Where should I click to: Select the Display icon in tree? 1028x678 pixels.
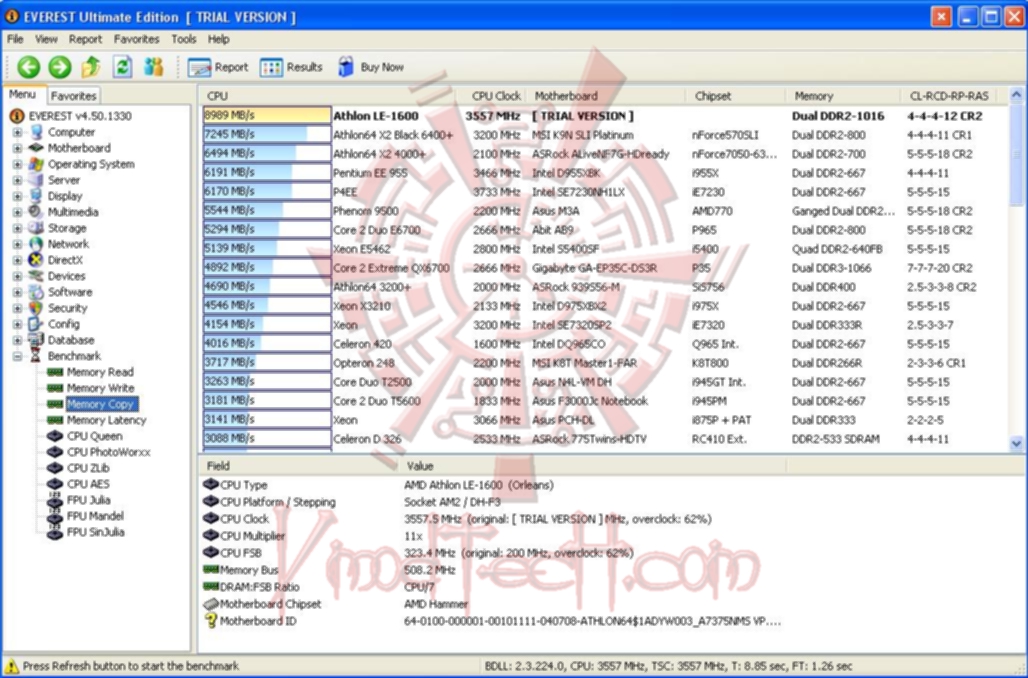36,196
